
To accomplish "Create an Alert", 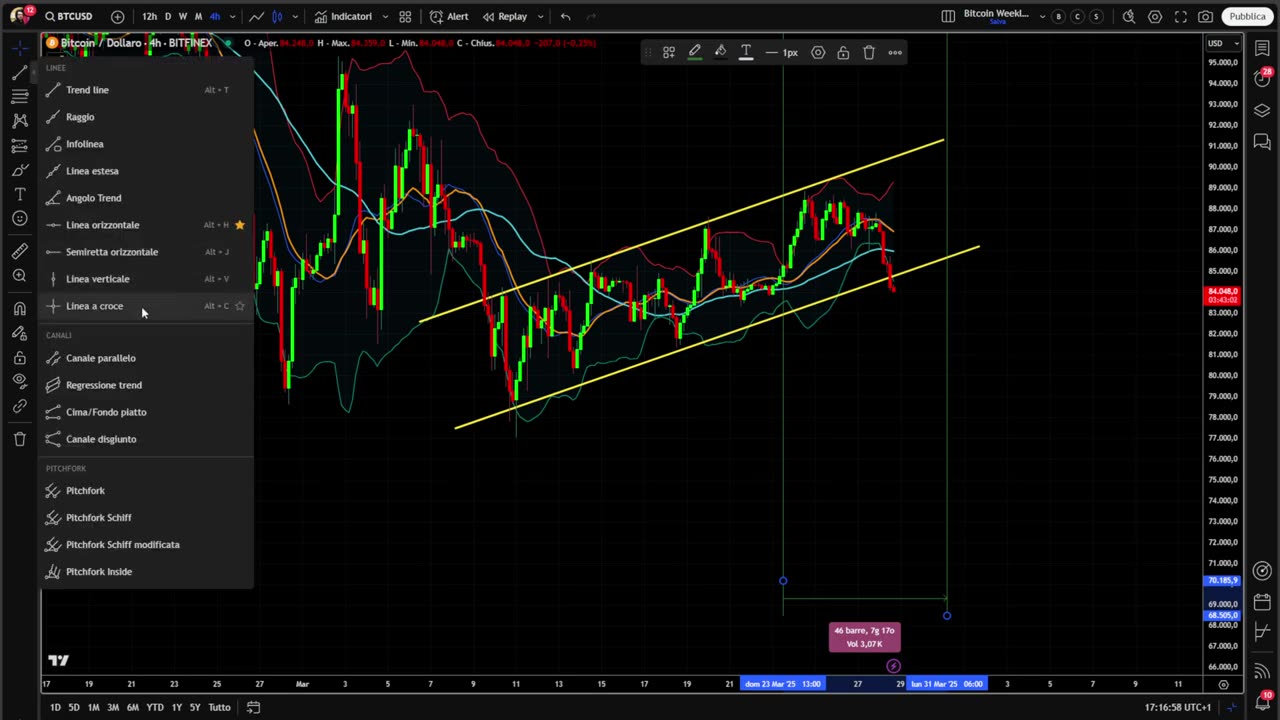I will click(449, 16).
